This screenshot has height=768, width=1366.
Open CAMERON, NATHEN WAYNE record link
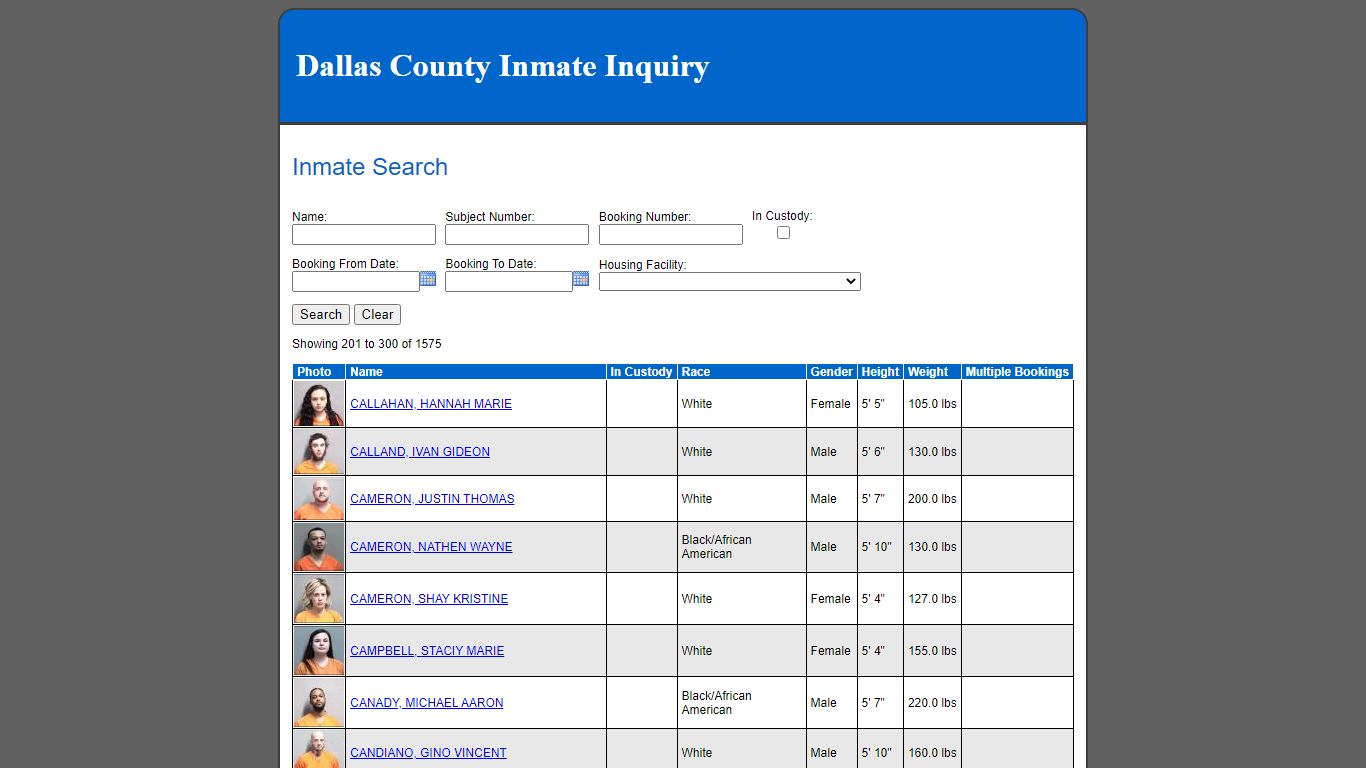click(x=431, y=547)
